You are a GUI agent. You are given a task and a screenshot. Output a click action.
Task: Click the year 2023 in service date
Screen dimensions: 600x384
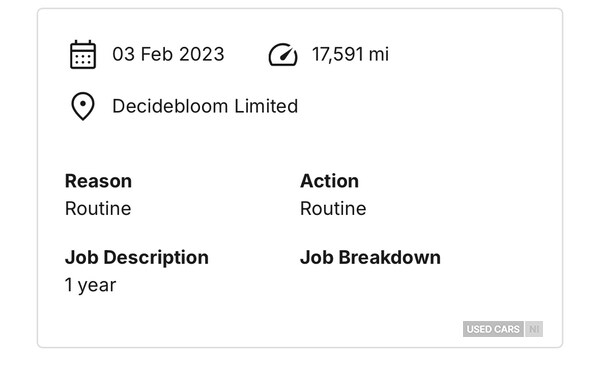202,54
